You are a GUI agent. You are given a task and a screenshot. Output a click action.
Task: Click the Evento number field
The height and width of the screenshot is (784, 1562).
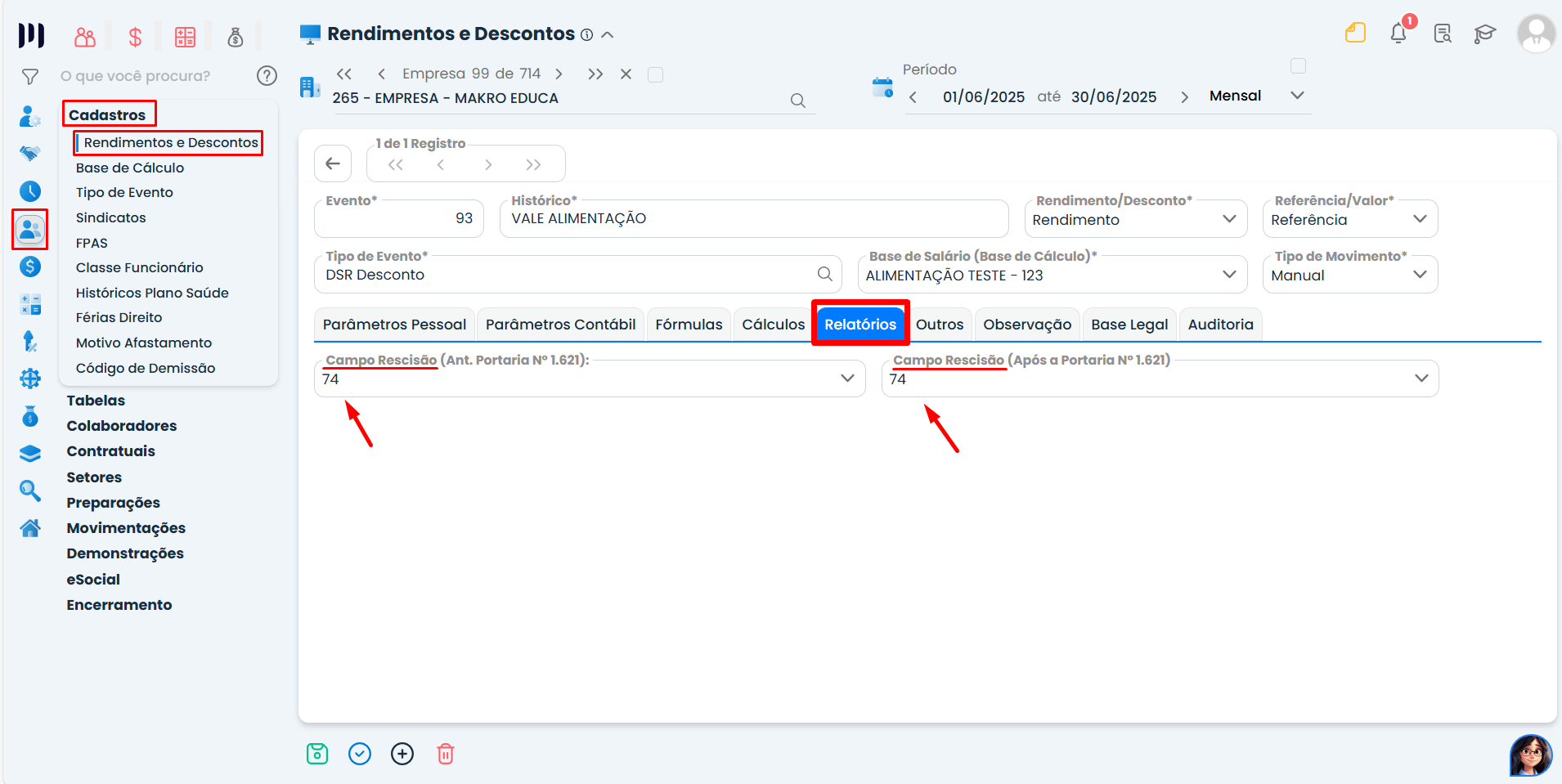pyautogui.click(x=399, y=219)
